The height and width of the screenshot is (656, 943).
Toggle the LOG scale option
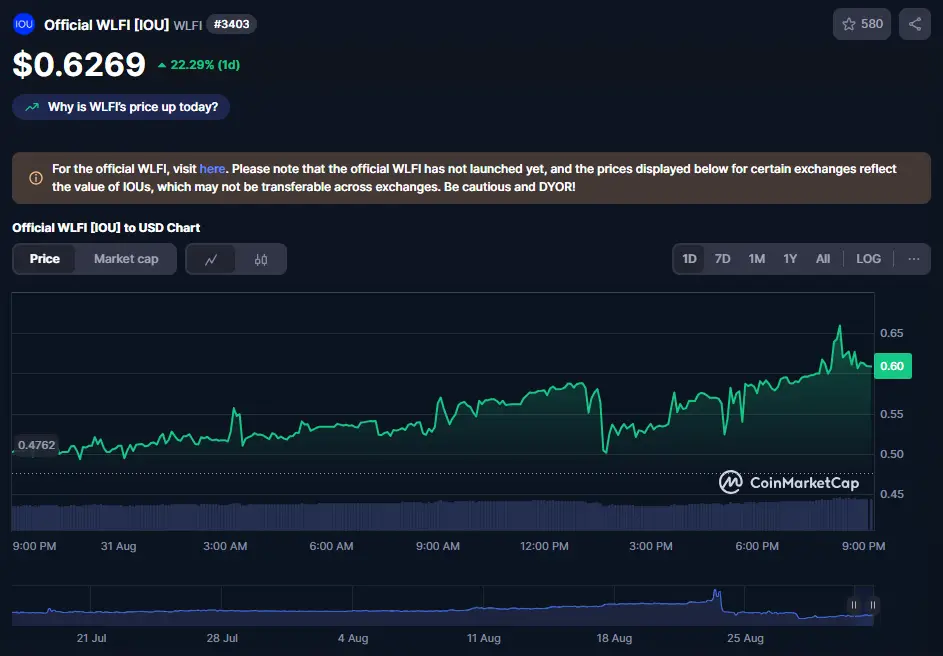pyautogui.click(x=868, y=259)
